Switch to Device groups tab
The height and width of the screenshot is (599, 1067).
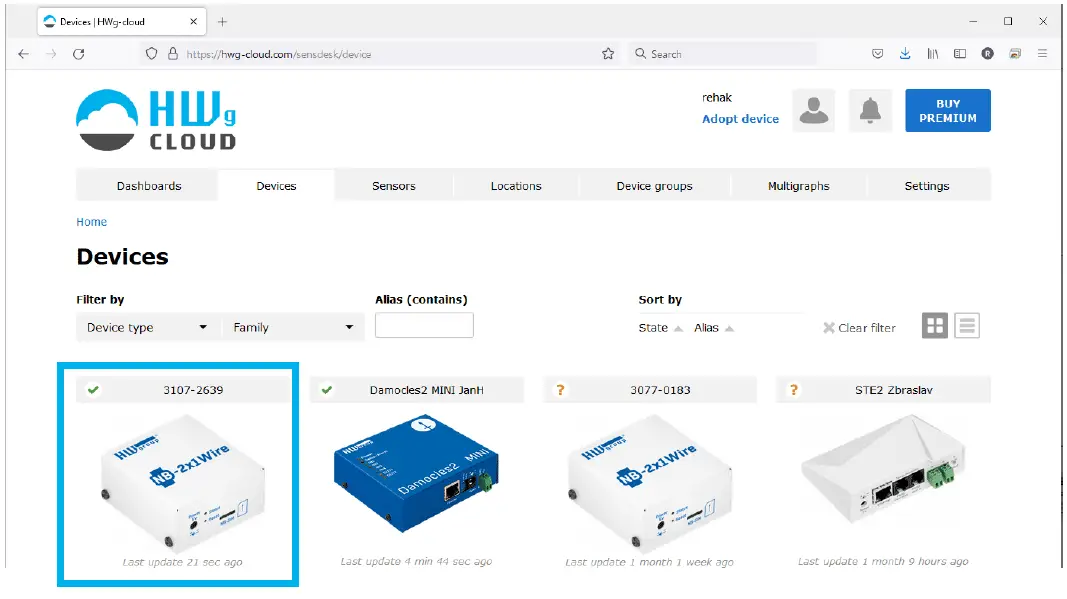tap(655, 186)
